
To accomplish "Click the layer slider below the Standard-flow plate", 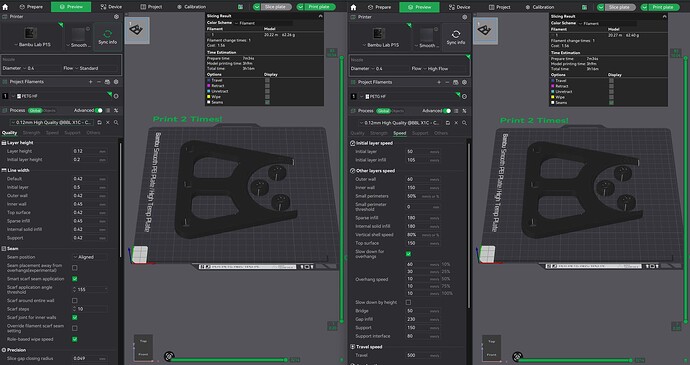I will tap(228, 360).
